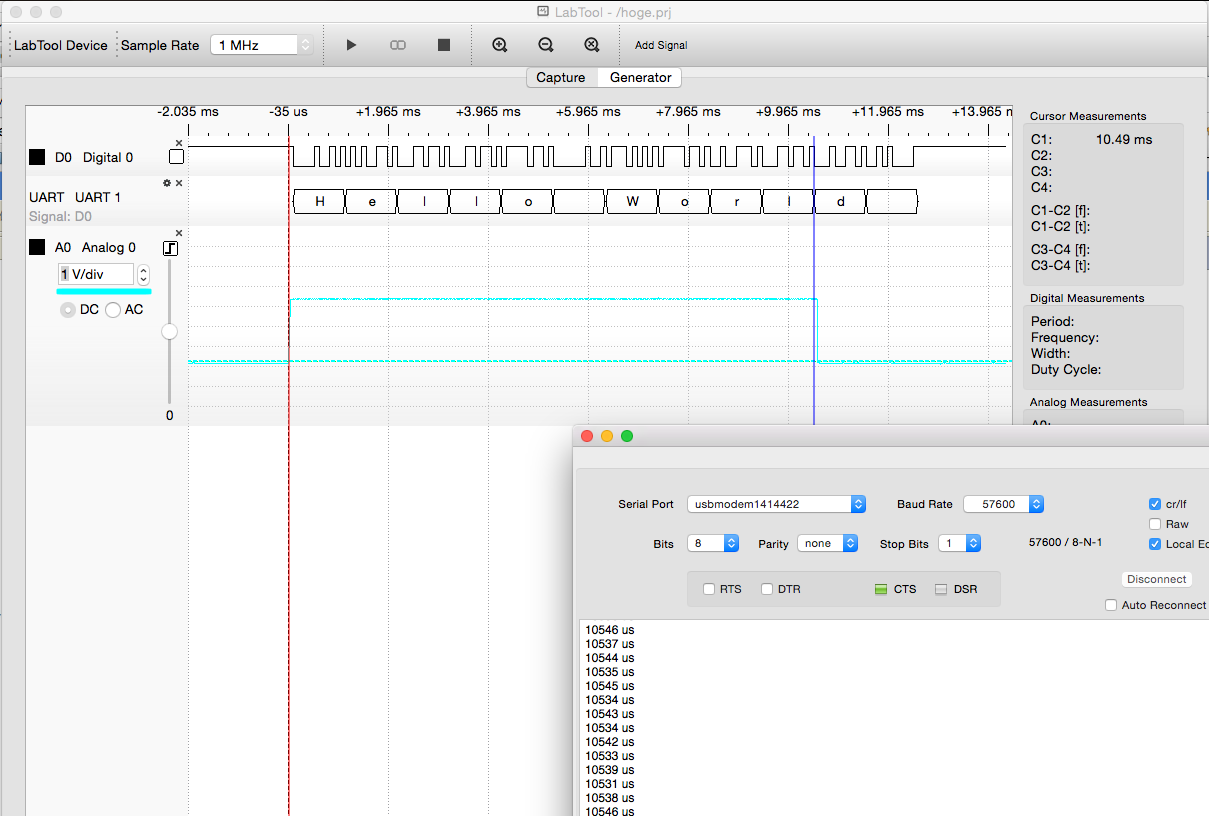This screenshot has height=816, width=1209.
Task: Click the D0 Digital 0 trigger box
Action: 177,157
